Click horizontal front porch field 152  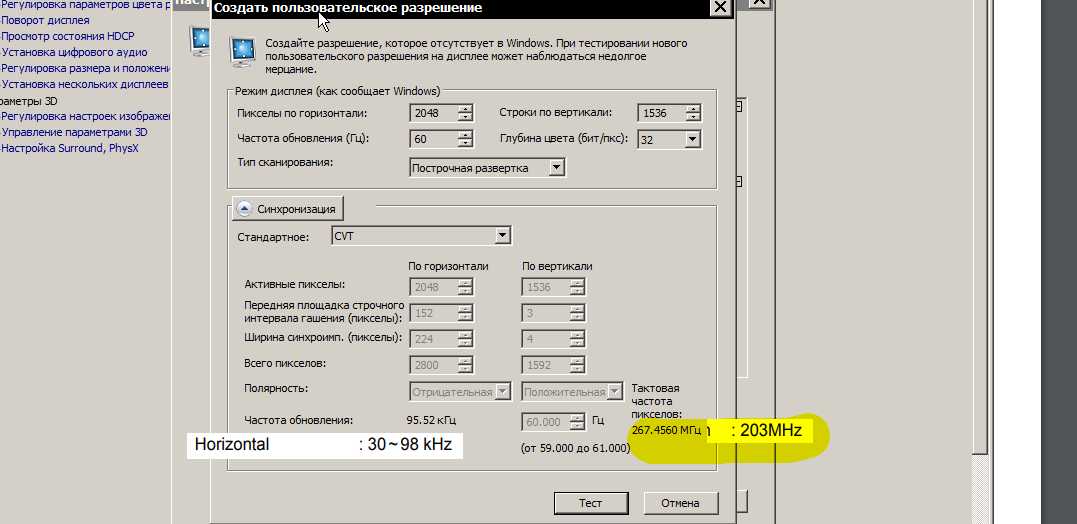[434, 313]
